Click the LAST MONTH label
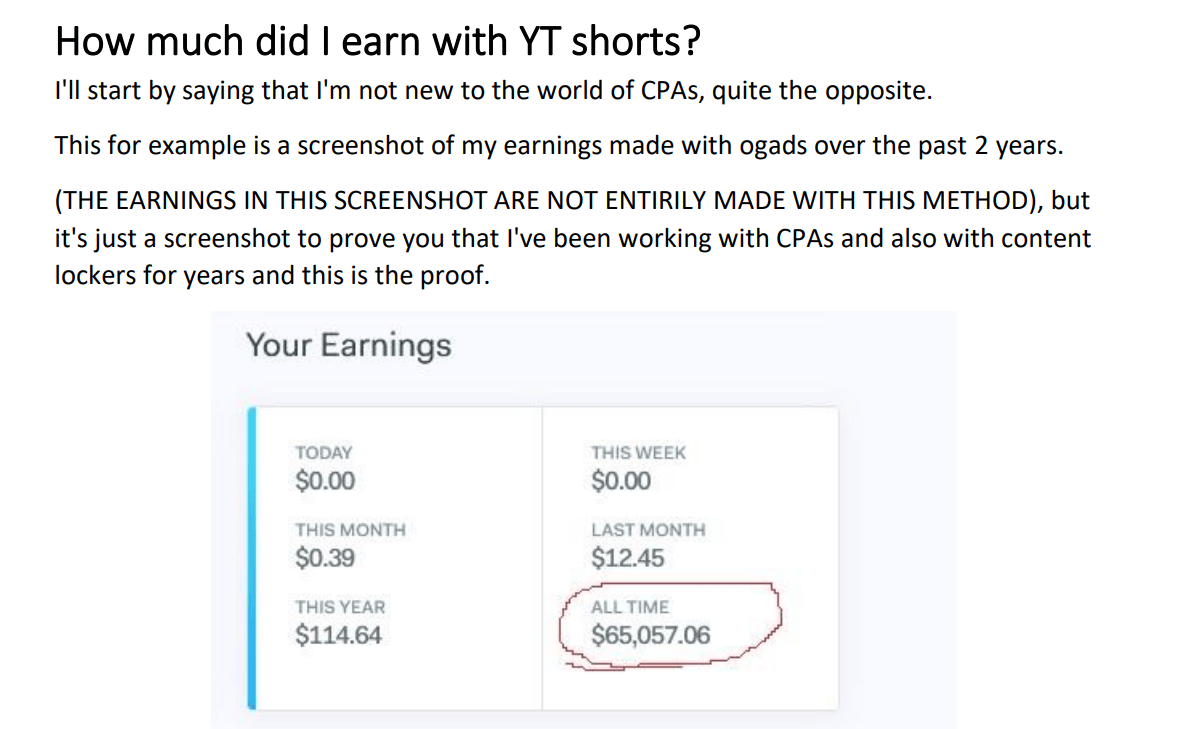The height and width of the screenshot is (729, 1197). click(648, 530)
